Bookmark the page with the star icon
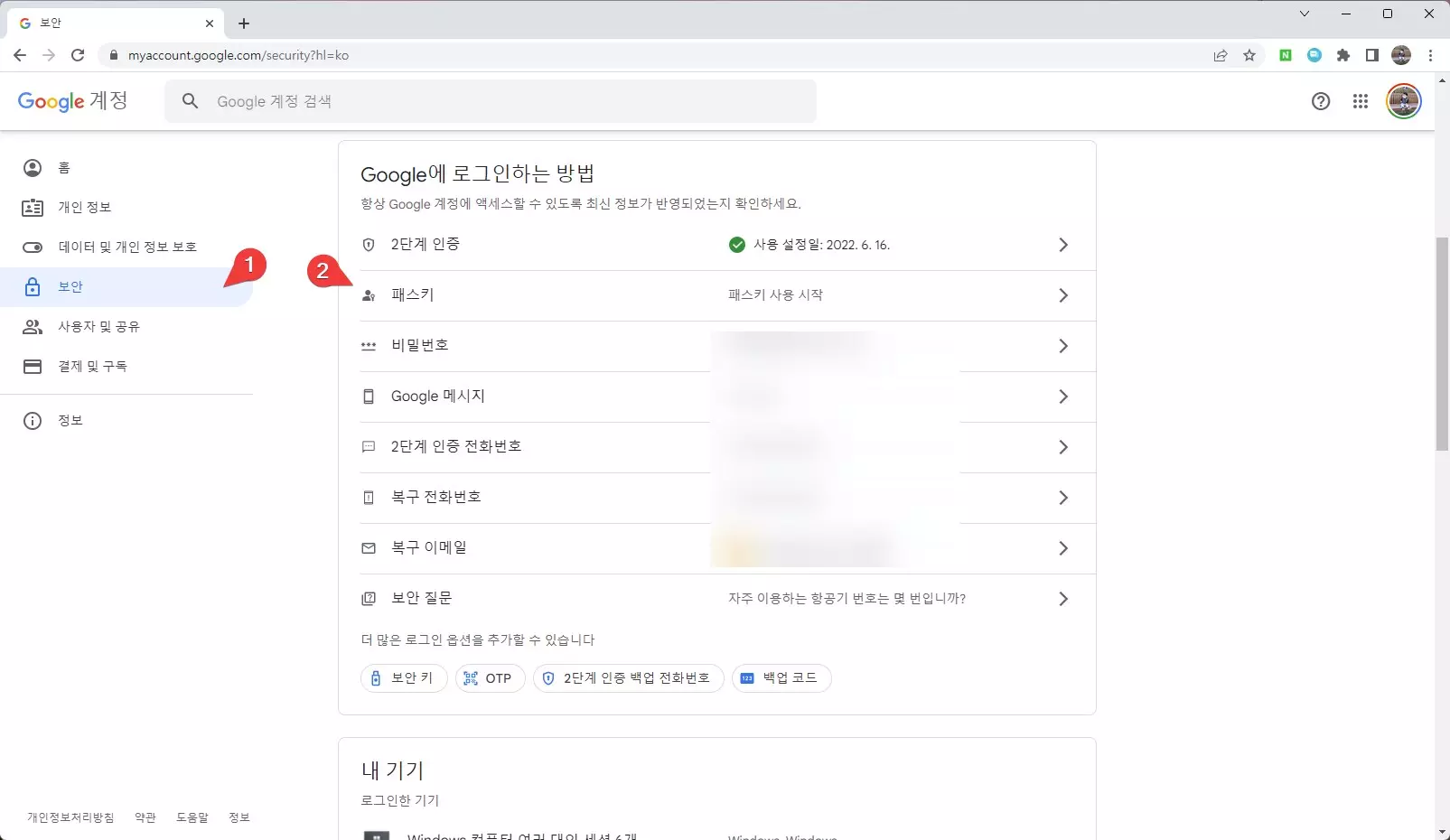The height and width of the screenshot is (840, 1450). pyautogui.click(x=1250, y=55)
